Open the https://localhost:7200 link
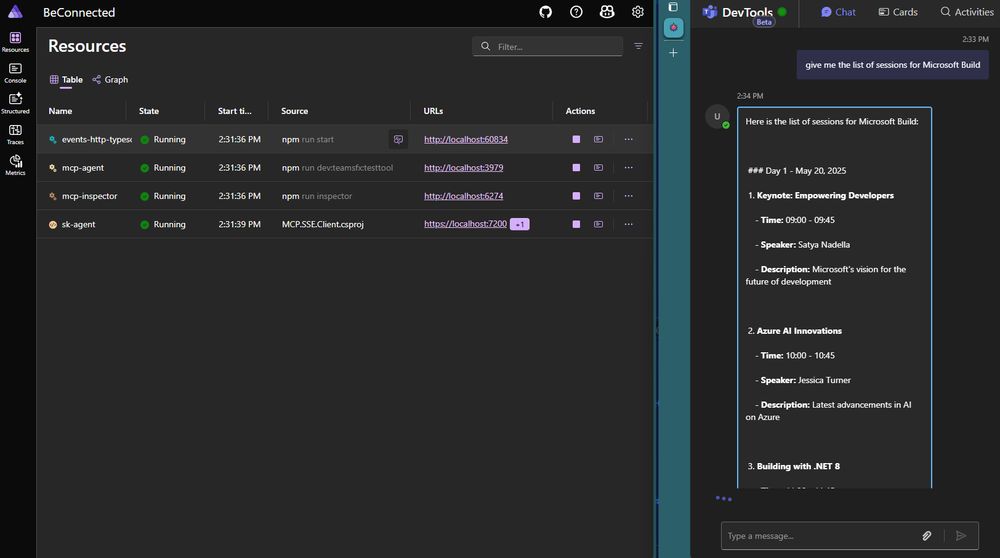The height and width of the screenshot is (558, 1000). [x=466, y=224]
